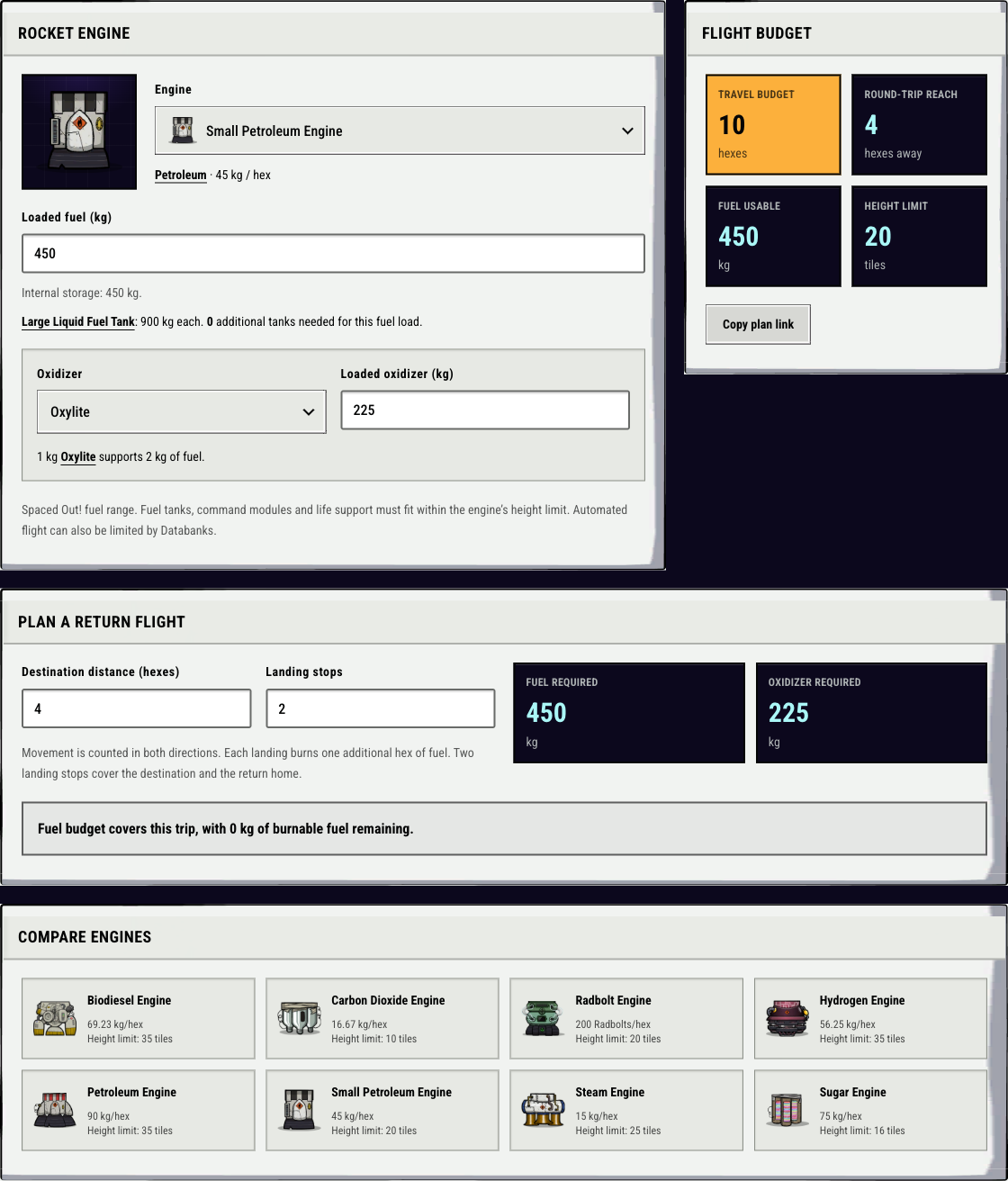Click the chevron arrow of Oxidizer dropdown
Image resolution: width=1008 pixels, height=1181 pixels.
pyautogui.click(x=308, y=411)
